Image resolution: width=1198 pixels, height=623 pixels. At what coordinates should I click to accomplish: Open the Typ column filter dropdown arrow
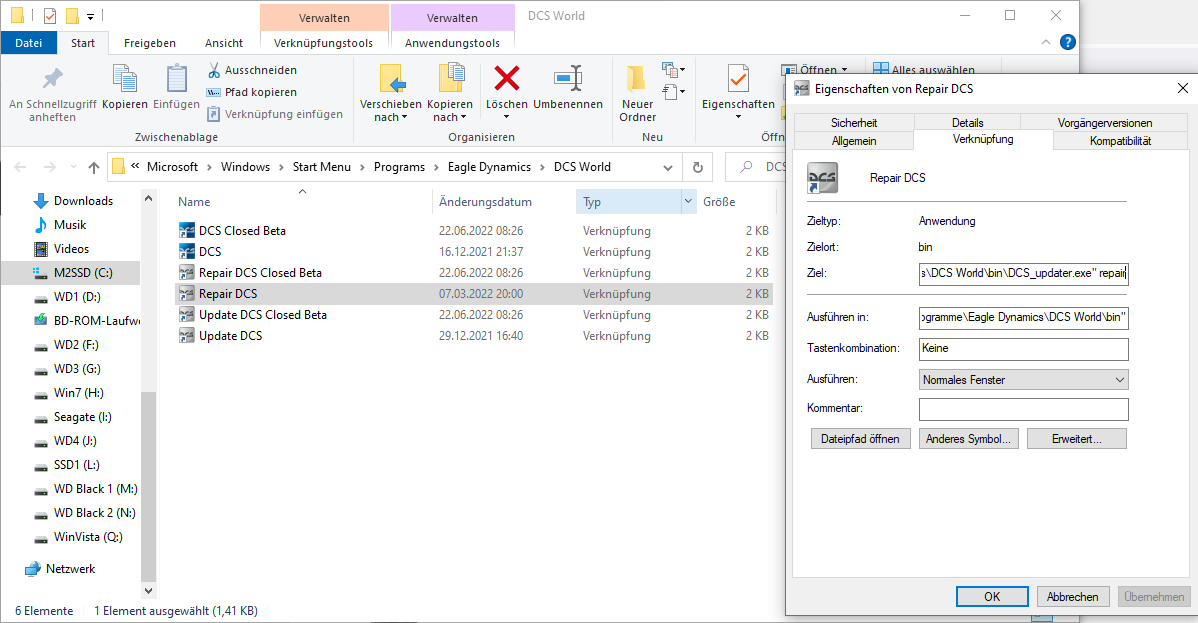pos(688,202)
